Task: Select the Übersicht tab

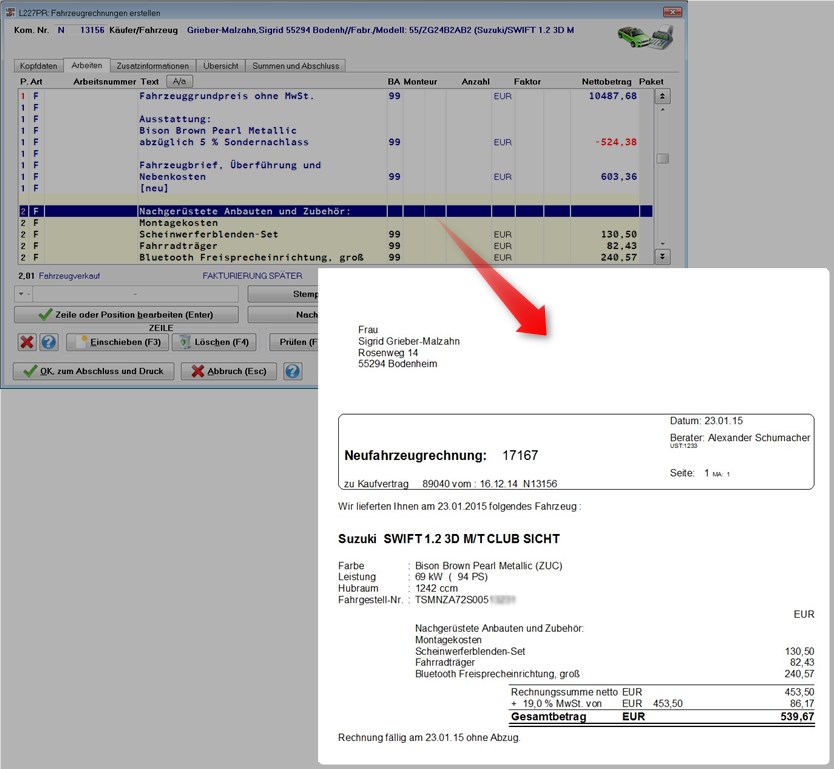Action: tap(219, 66)
